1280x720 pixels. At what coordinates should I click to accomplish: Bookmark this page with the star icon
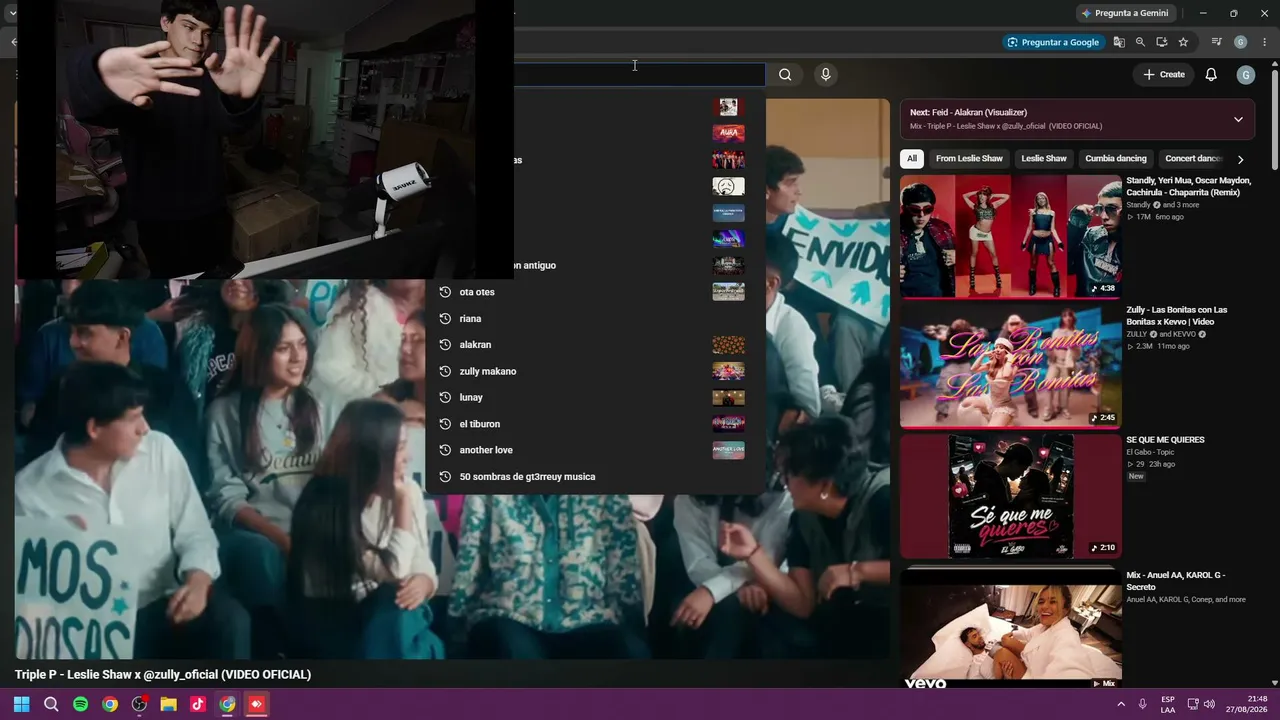pyautogui.click(x=1183, y=42)
